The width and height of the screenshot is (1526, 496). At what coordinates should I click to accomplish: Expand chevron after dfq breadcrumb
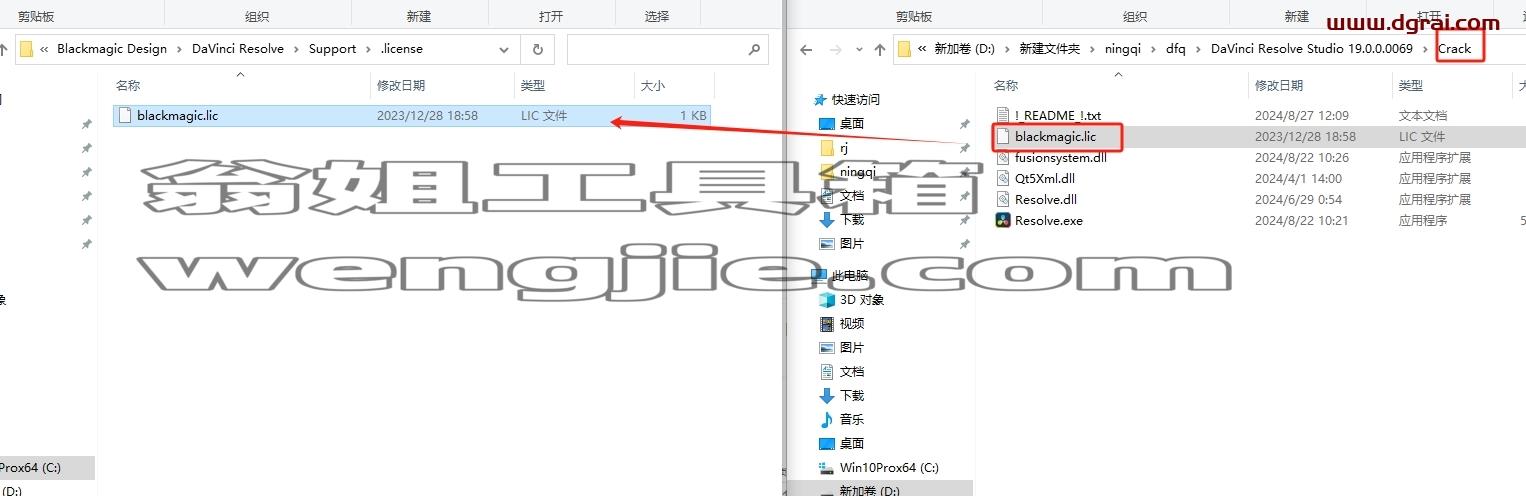tap(1197, 49)
